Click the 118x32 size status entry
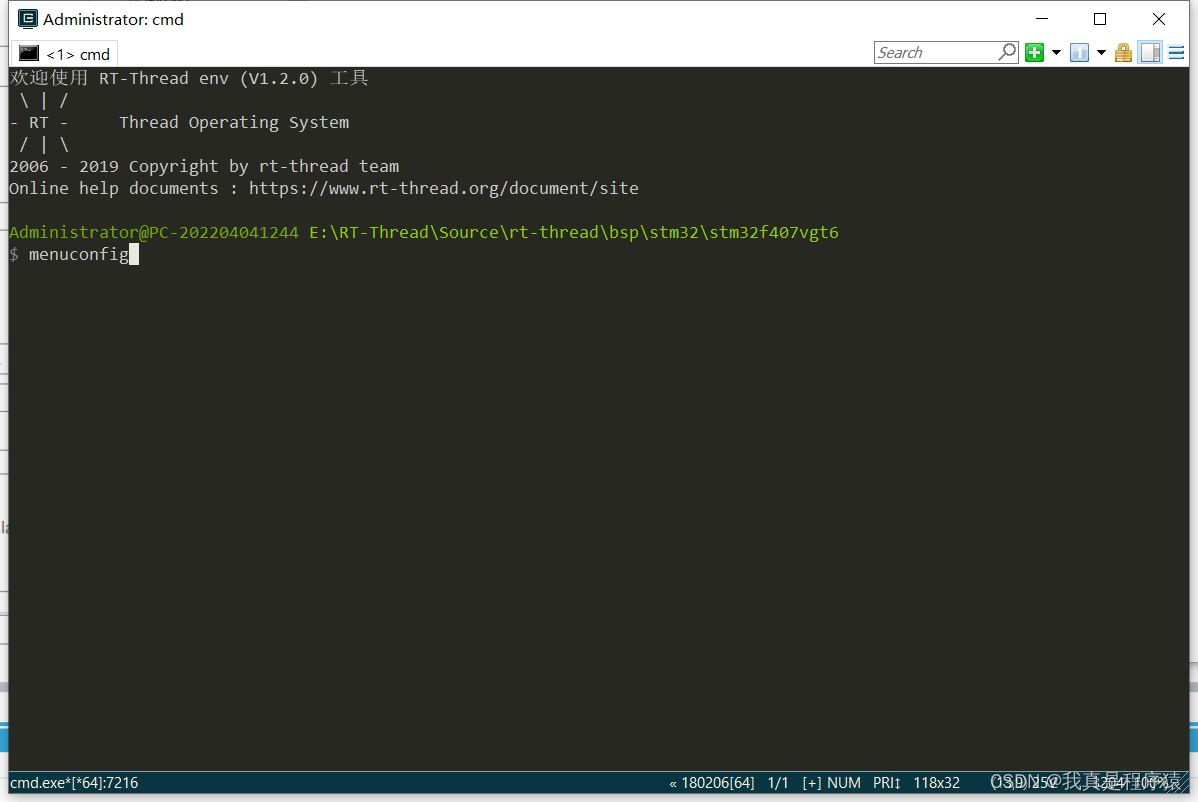Viewport: 1198px width, 802px height. [937, 783]
